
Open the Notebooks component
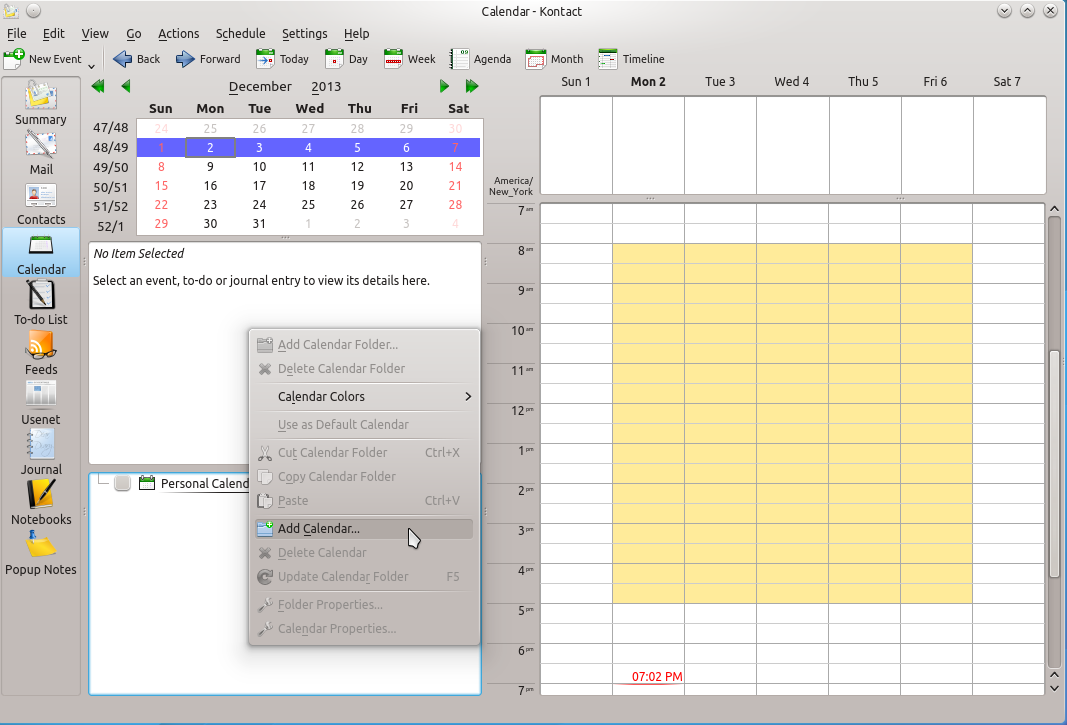coord(41,504)
